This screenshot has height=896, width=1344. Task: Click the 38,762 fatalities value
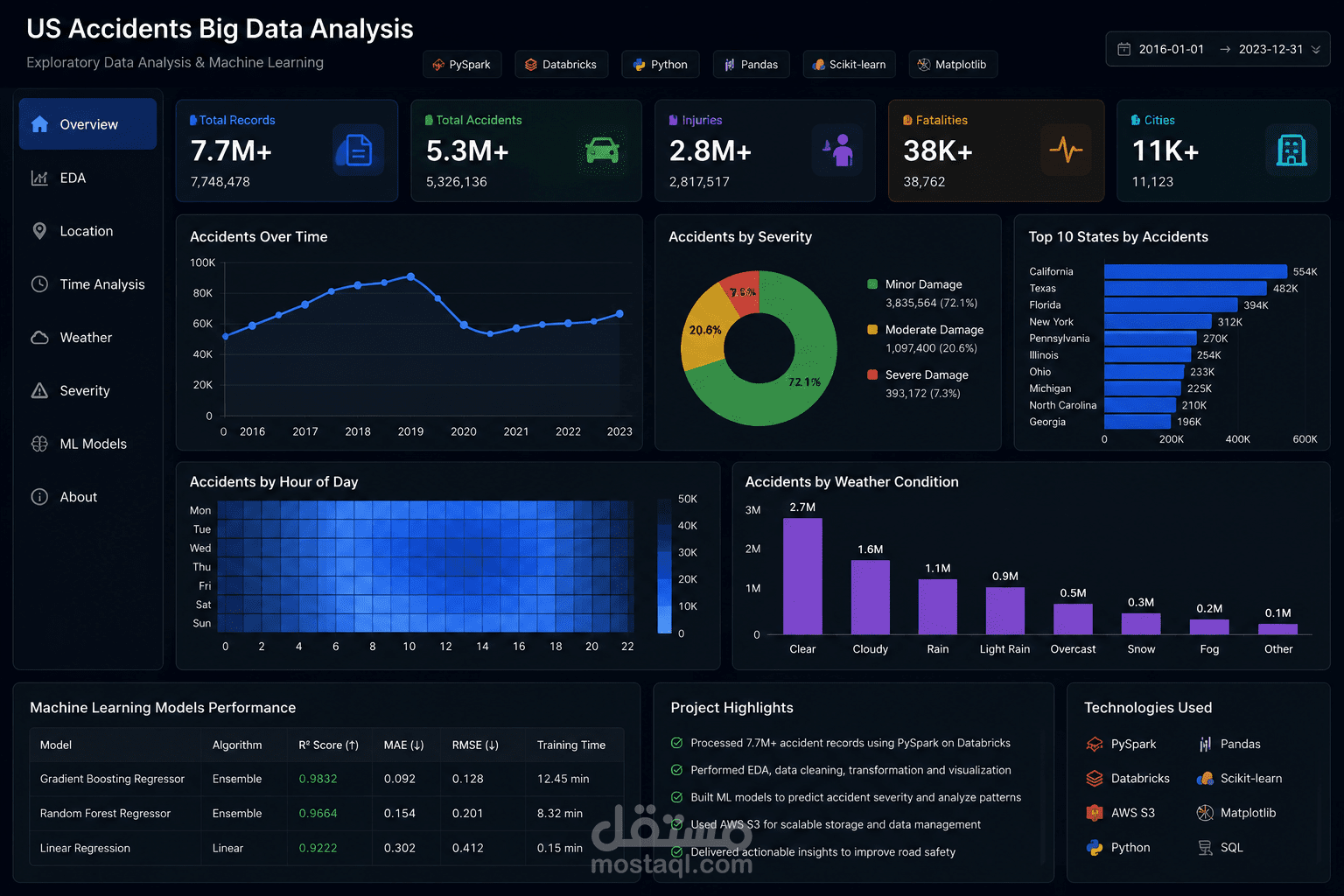(924, 182)
